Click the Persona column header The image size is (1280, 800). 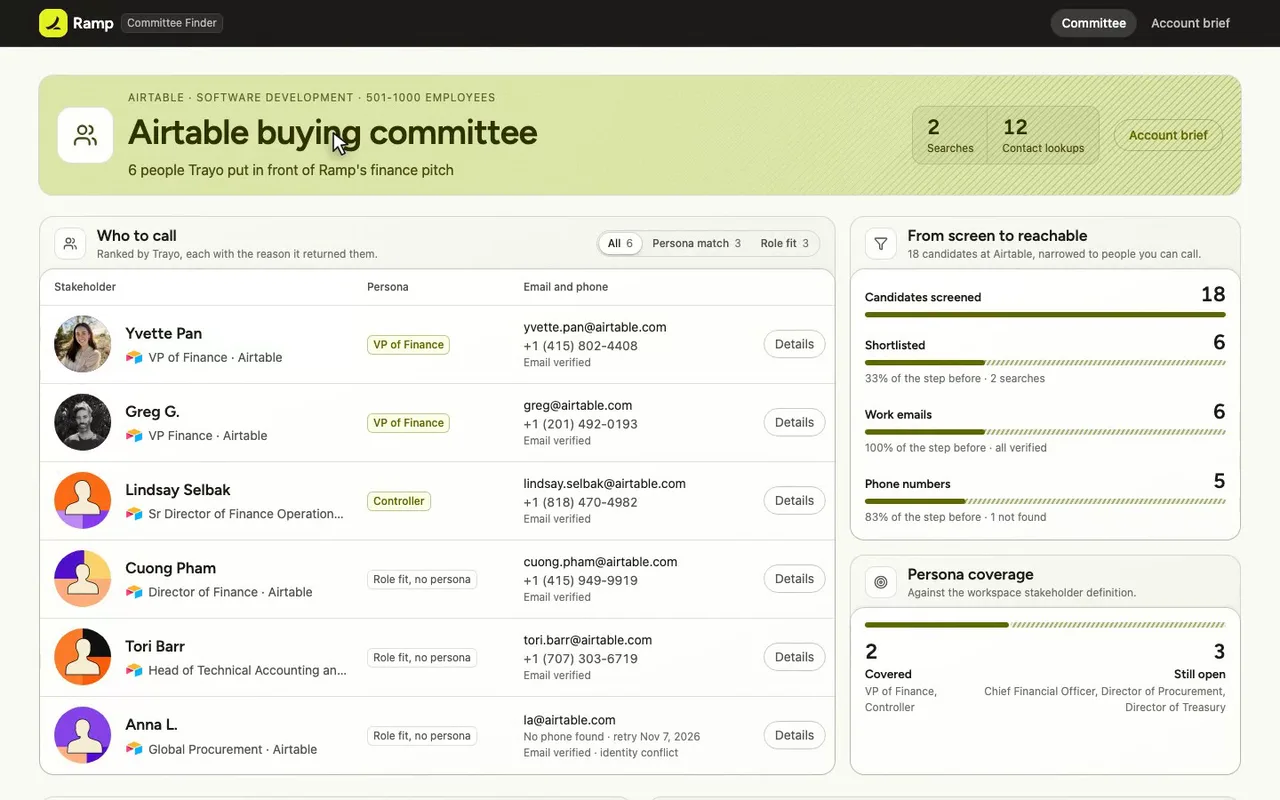coord(388,287)
